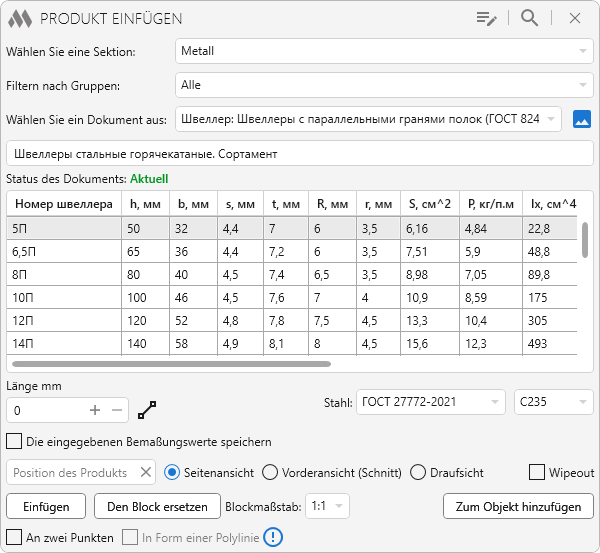Click the magnifier search icon
Image resolution: width=600 pixels, height=553 pixels.
530,18
